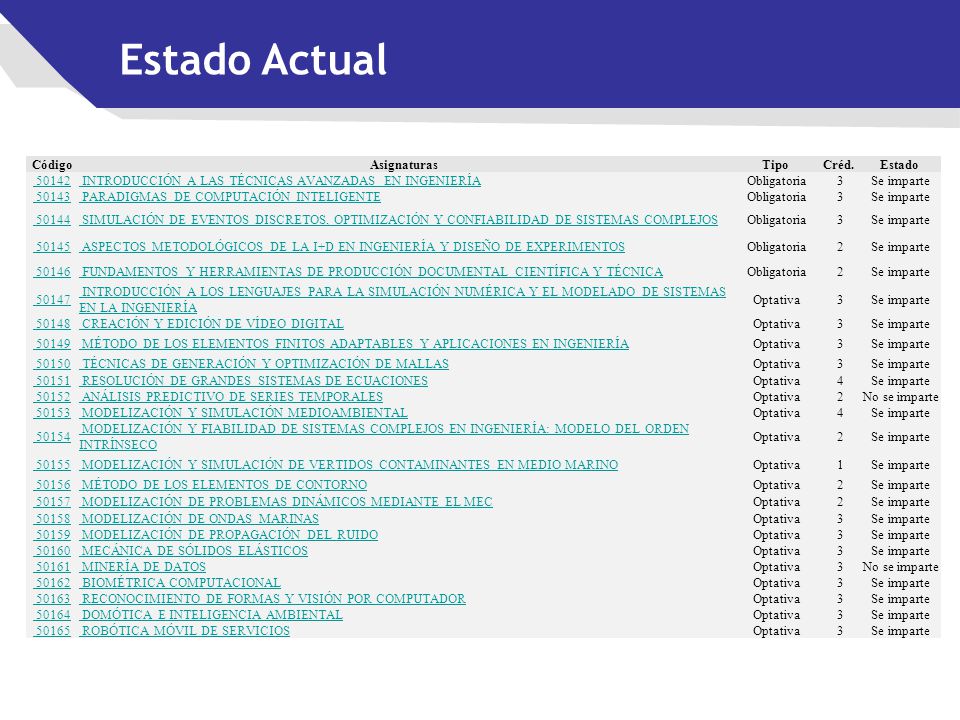Open MODELIZACIÓN DE PROPAGACIÓN DEL RUIDO link
This screenshot has height=720, width=960.
click(x=229, y=534)
